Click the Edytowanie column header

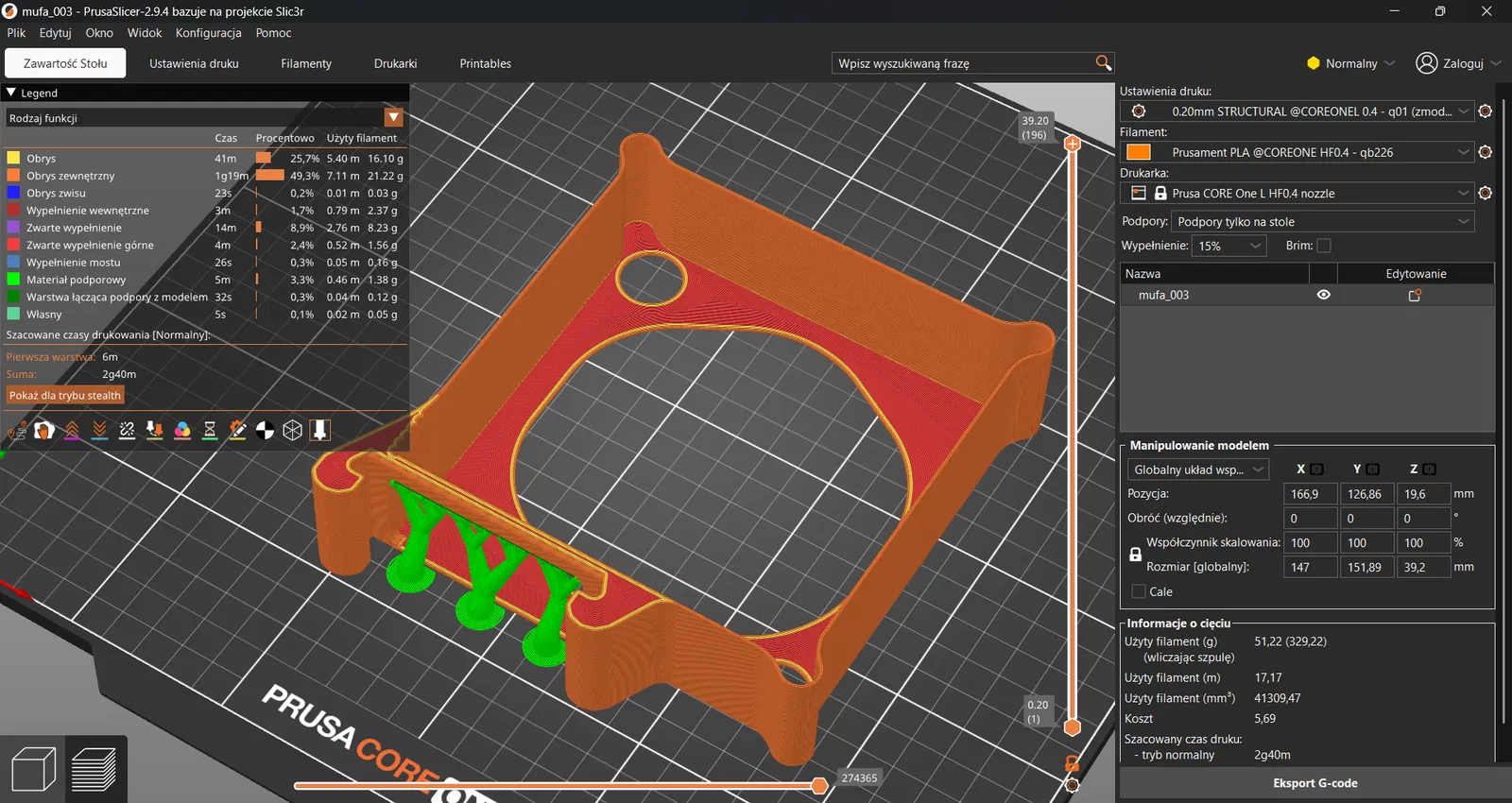click(x=1416, y=274)
